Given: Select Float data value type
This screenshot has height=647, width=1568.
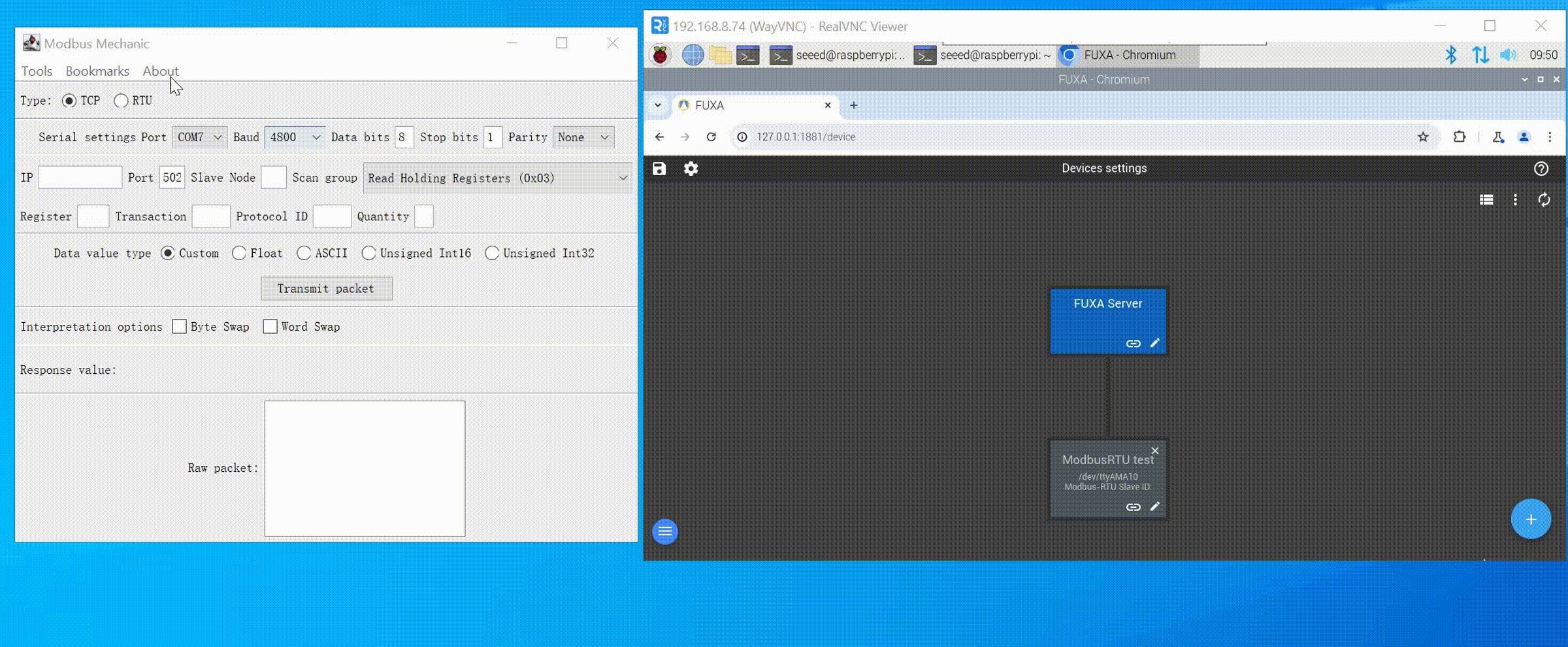Looking at the screenshot, I should pos(239,253).
